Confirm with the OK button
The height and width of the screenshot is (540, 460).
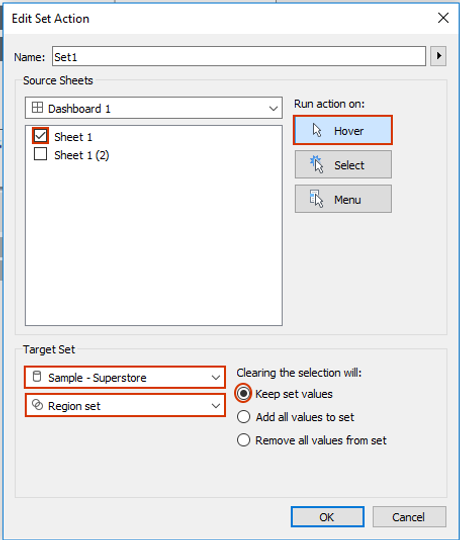pos(327,517)
